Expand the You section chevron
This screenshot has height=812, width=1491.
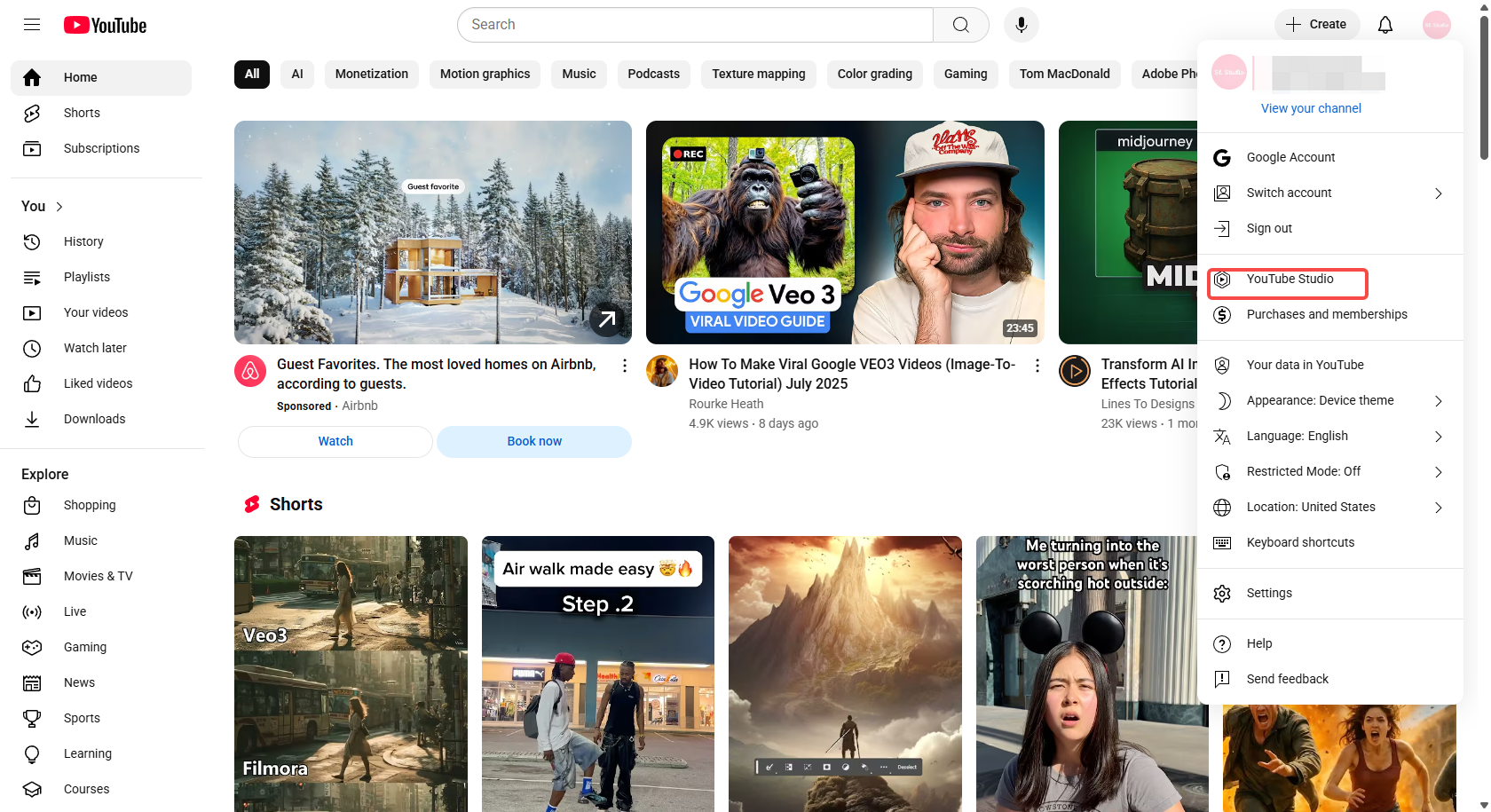[59, 207]
